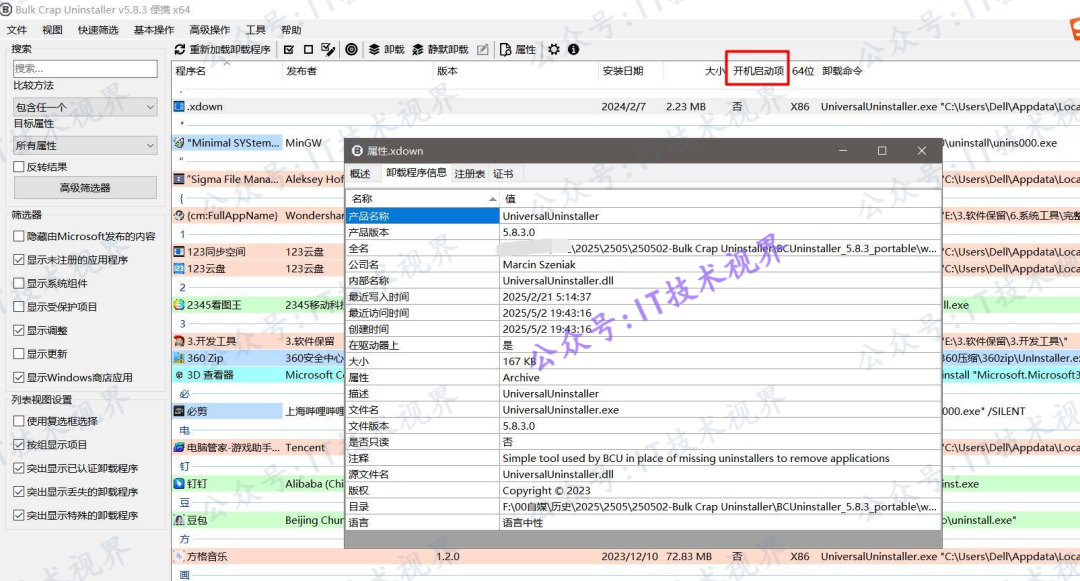
Task: Click the 360 Zip row icon
Action: point(179,358)
